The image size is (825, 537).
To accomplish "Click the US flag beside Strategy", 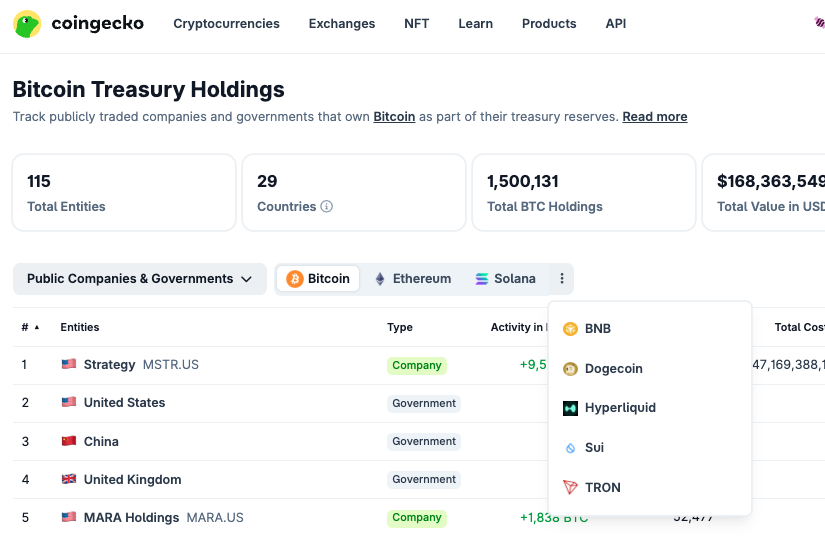I will point(69,364).
